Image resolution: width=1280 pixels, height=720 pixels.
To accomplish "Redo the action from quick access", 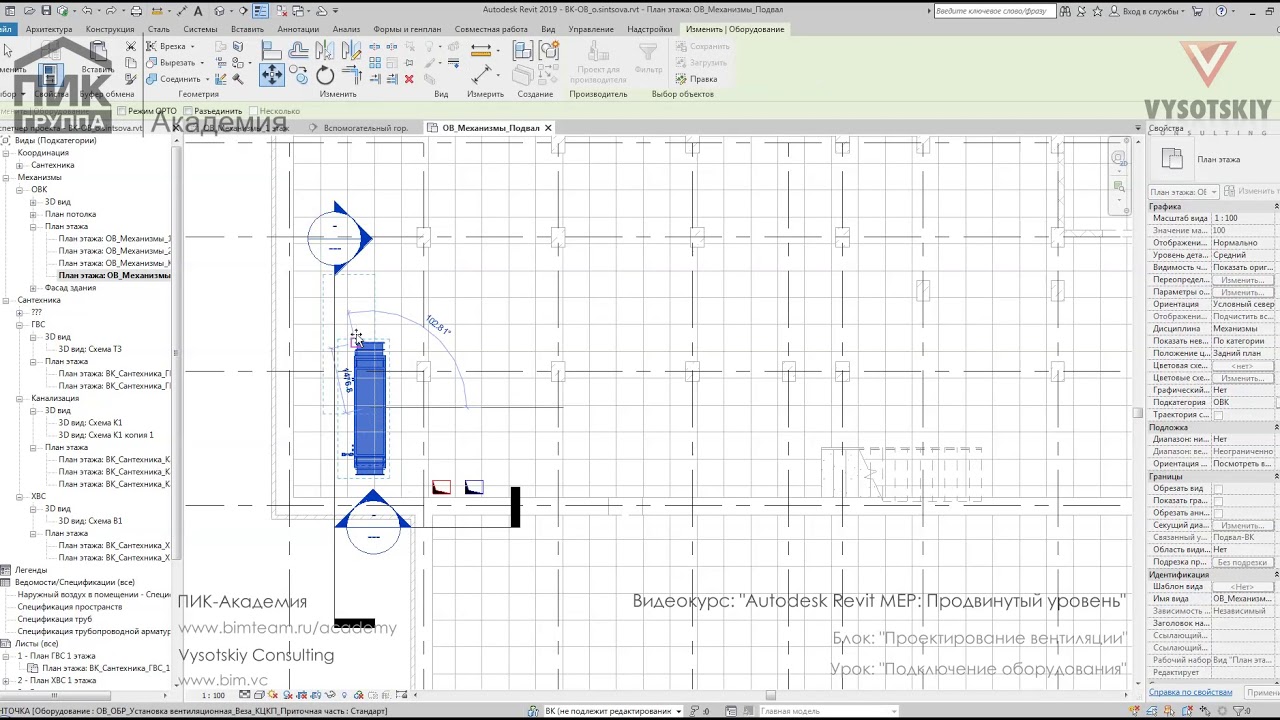I will tap(111, 10).
